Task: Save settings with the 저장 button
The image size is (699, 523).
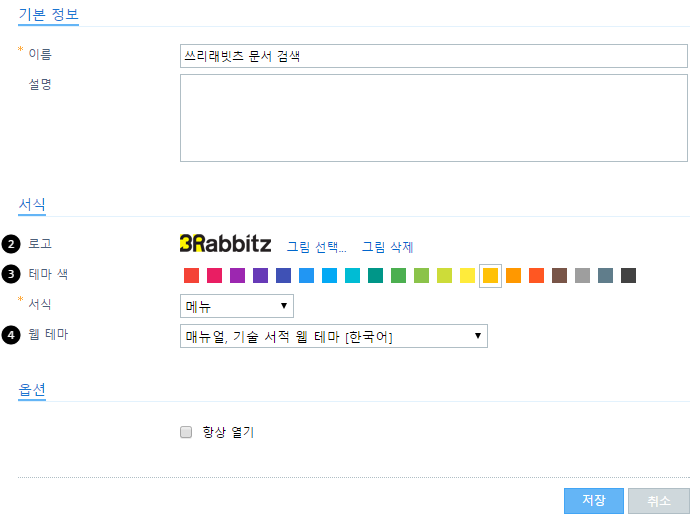Action: coord(593,501)
